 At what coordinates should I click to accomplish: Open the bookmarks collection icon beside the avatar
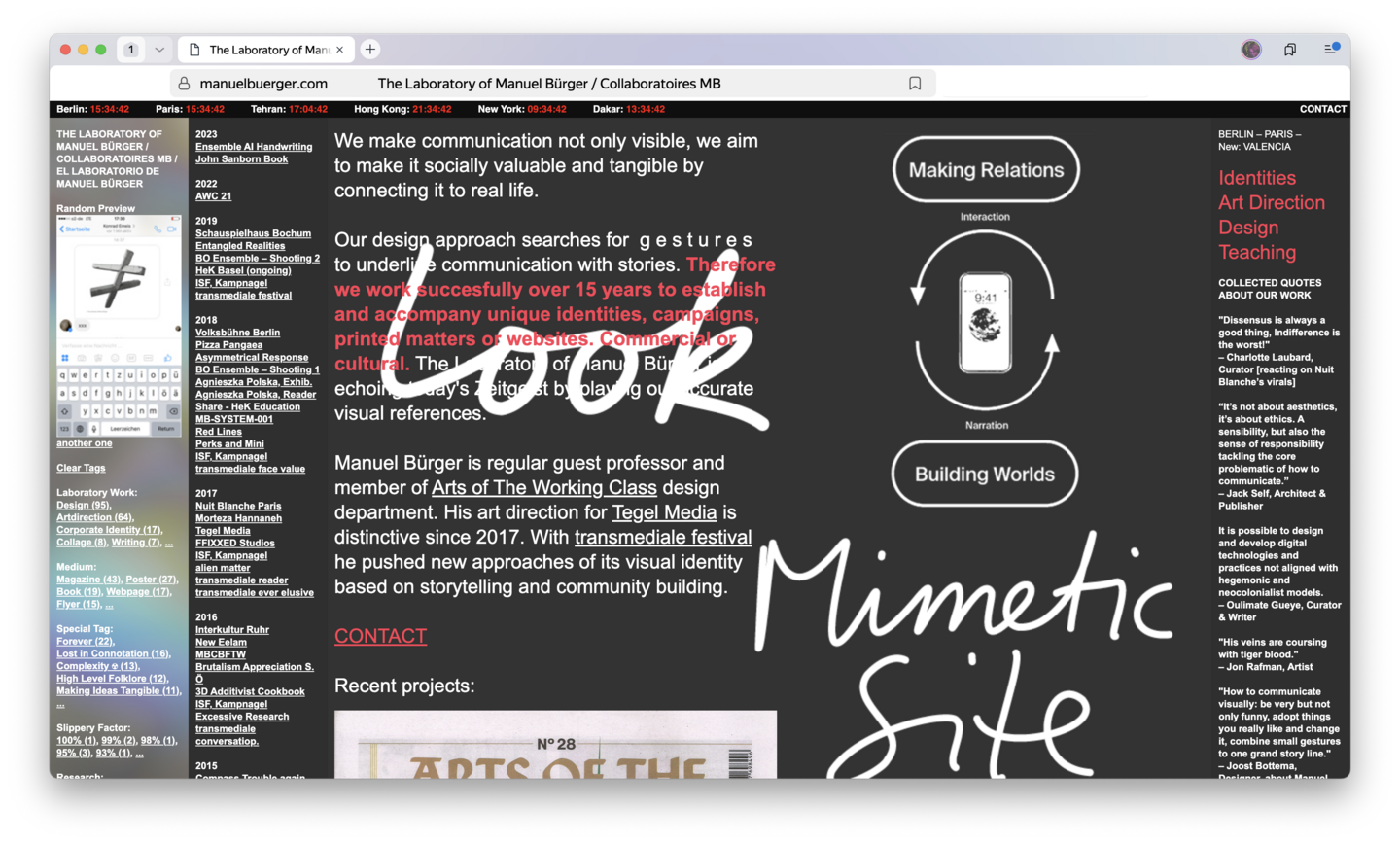click(x=1290, y=50)
